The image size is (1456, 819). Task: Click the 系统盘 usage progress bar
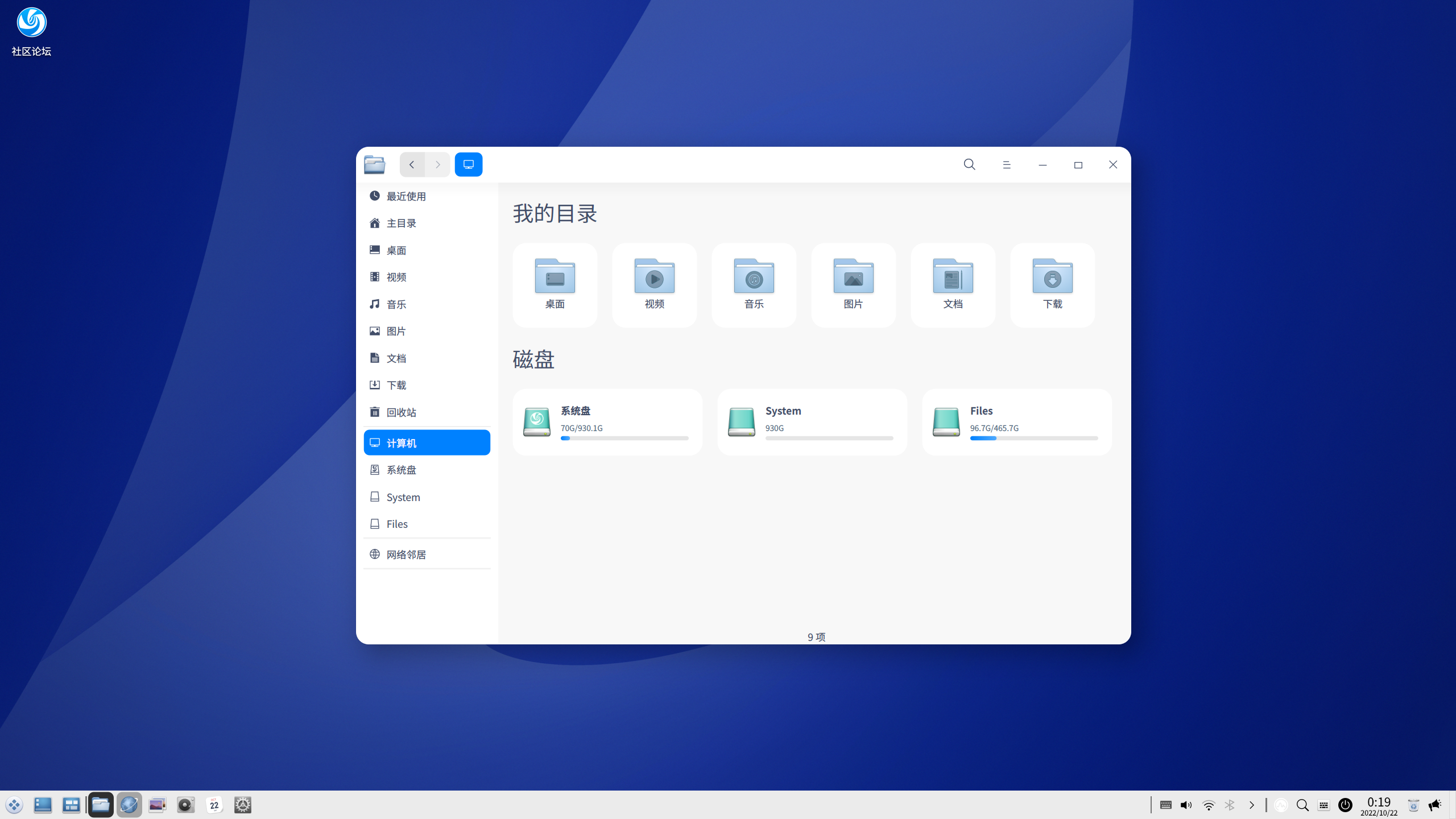624,438
